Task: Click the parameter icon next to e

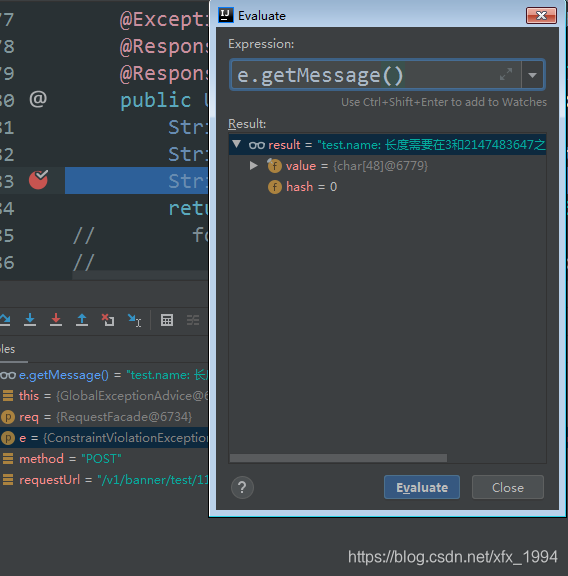Action: (8, 438)
